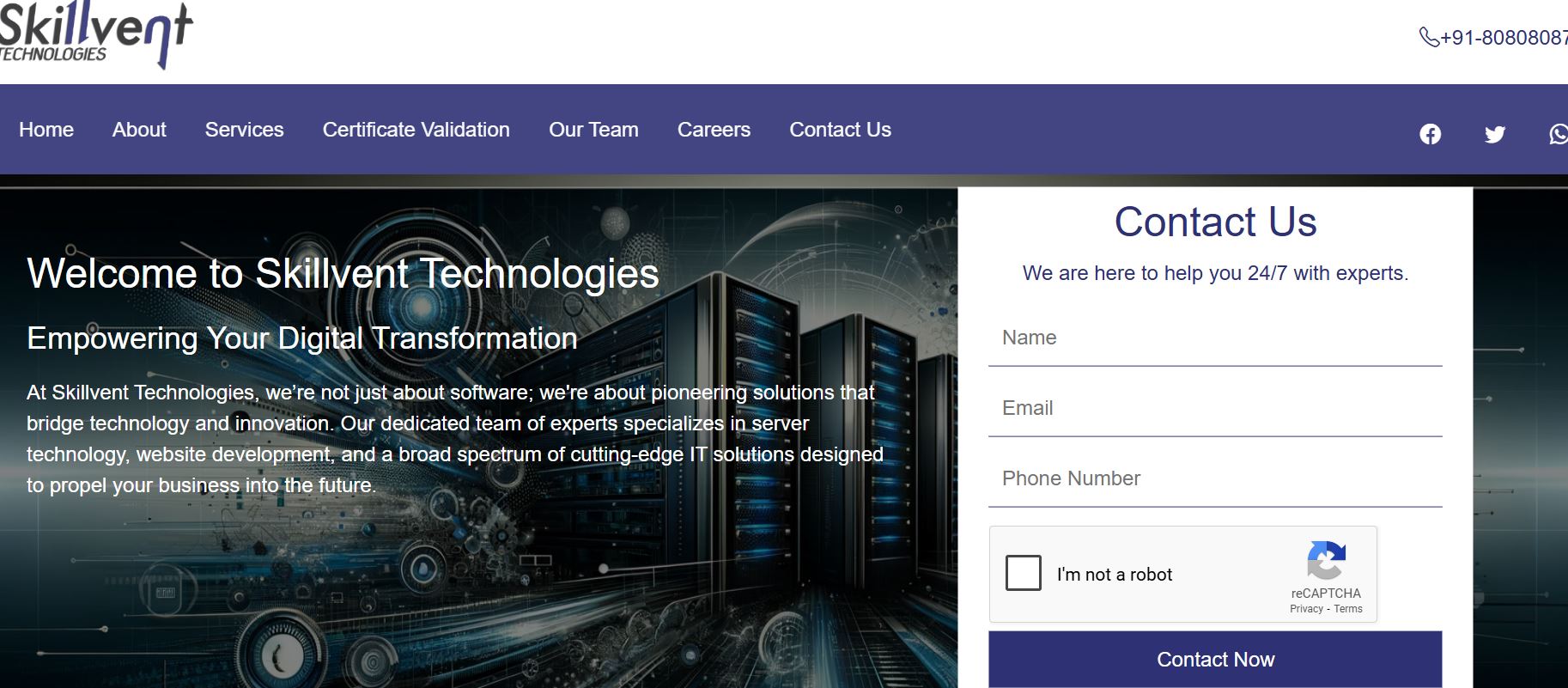
Task: Click the reCAPTCHA logo
Action: point(1326,560)
